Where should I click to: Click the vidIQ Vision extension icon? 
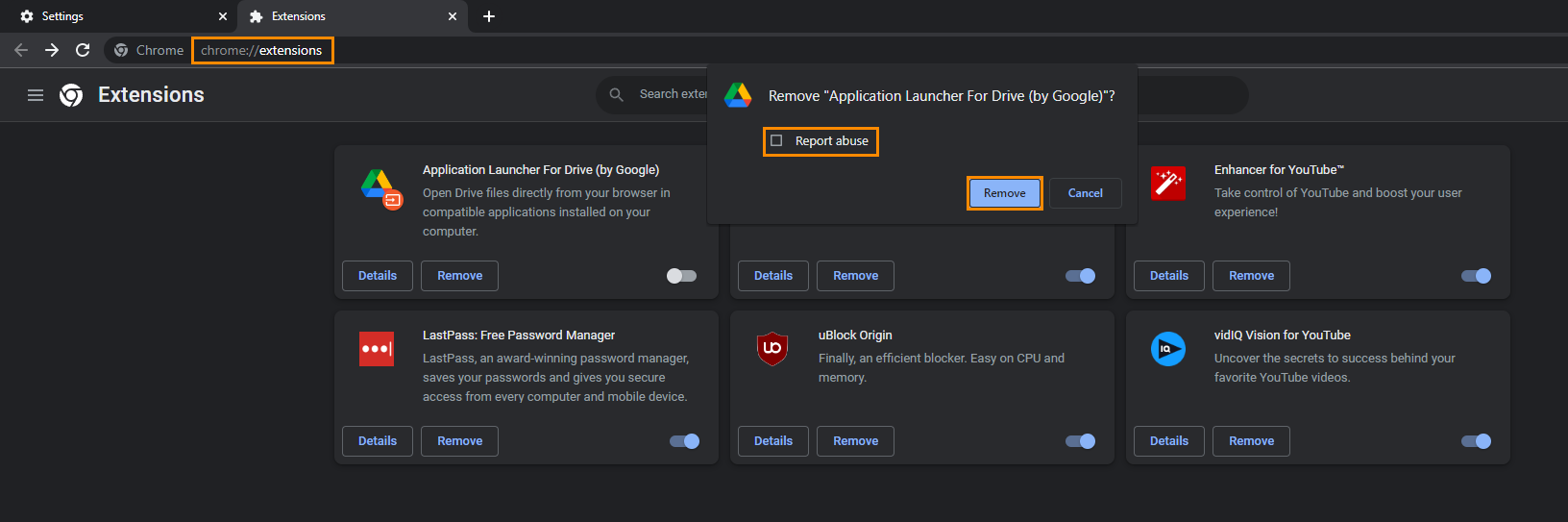point(1168,349)
